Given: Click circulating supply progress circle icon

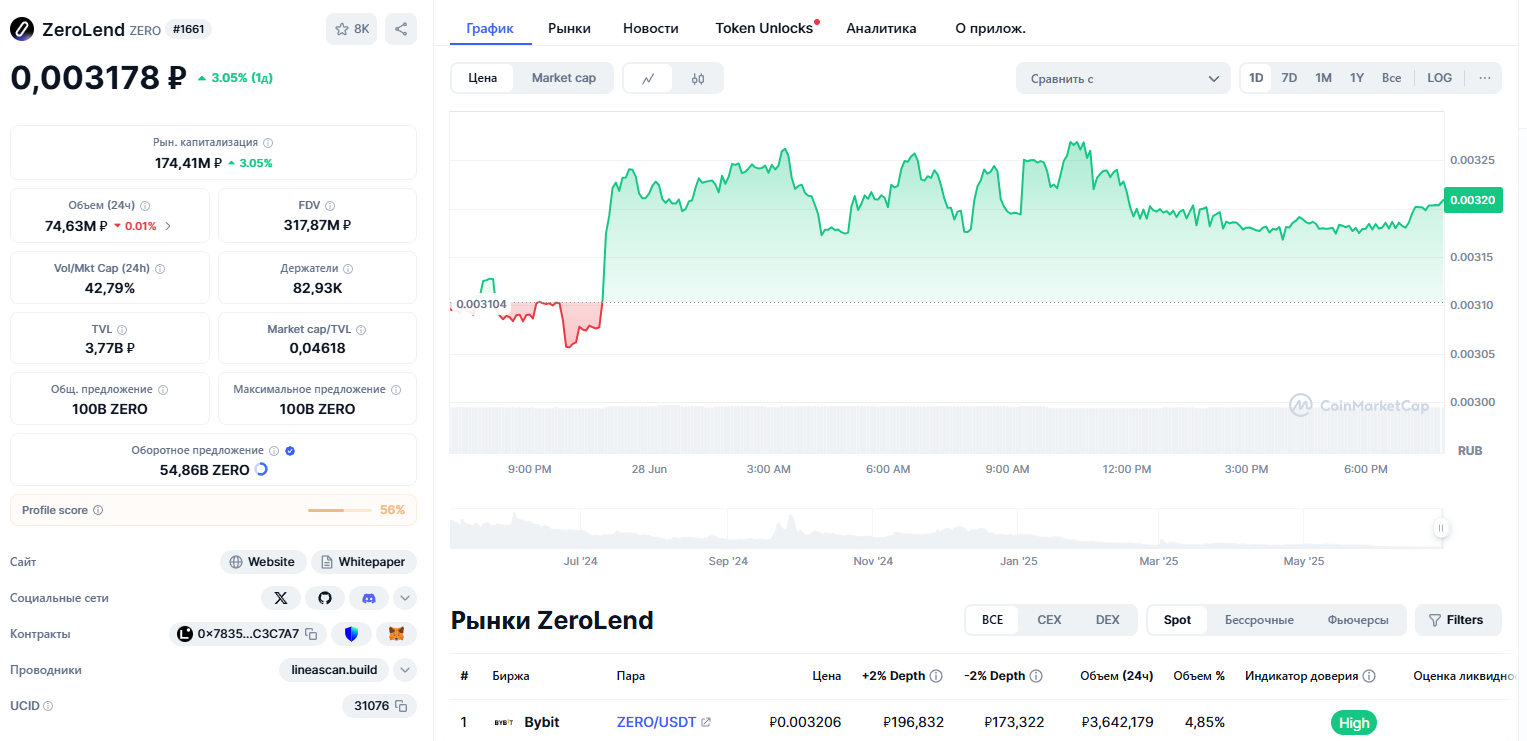Looking at the screenshot, I should (x=261, y=470).
